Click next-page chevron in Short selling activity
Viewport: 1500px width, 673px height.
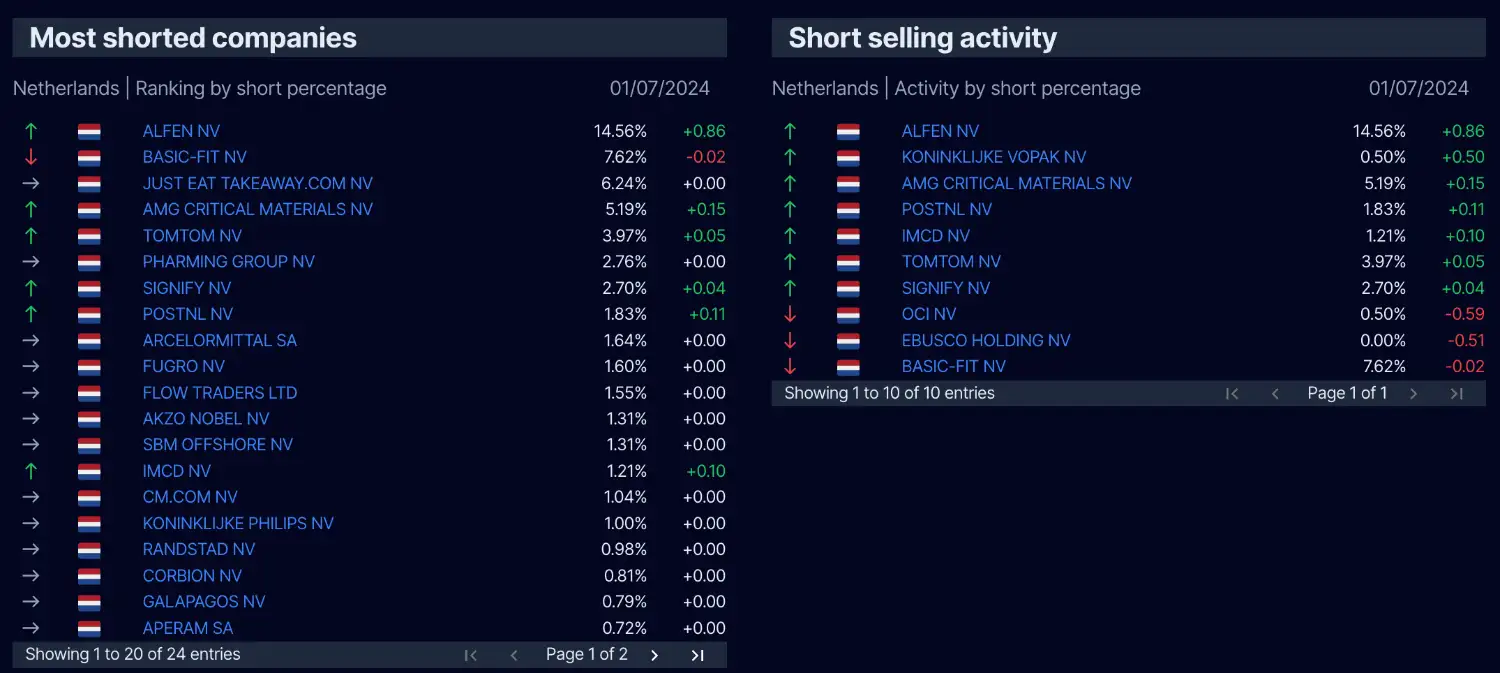point(1414,393)
